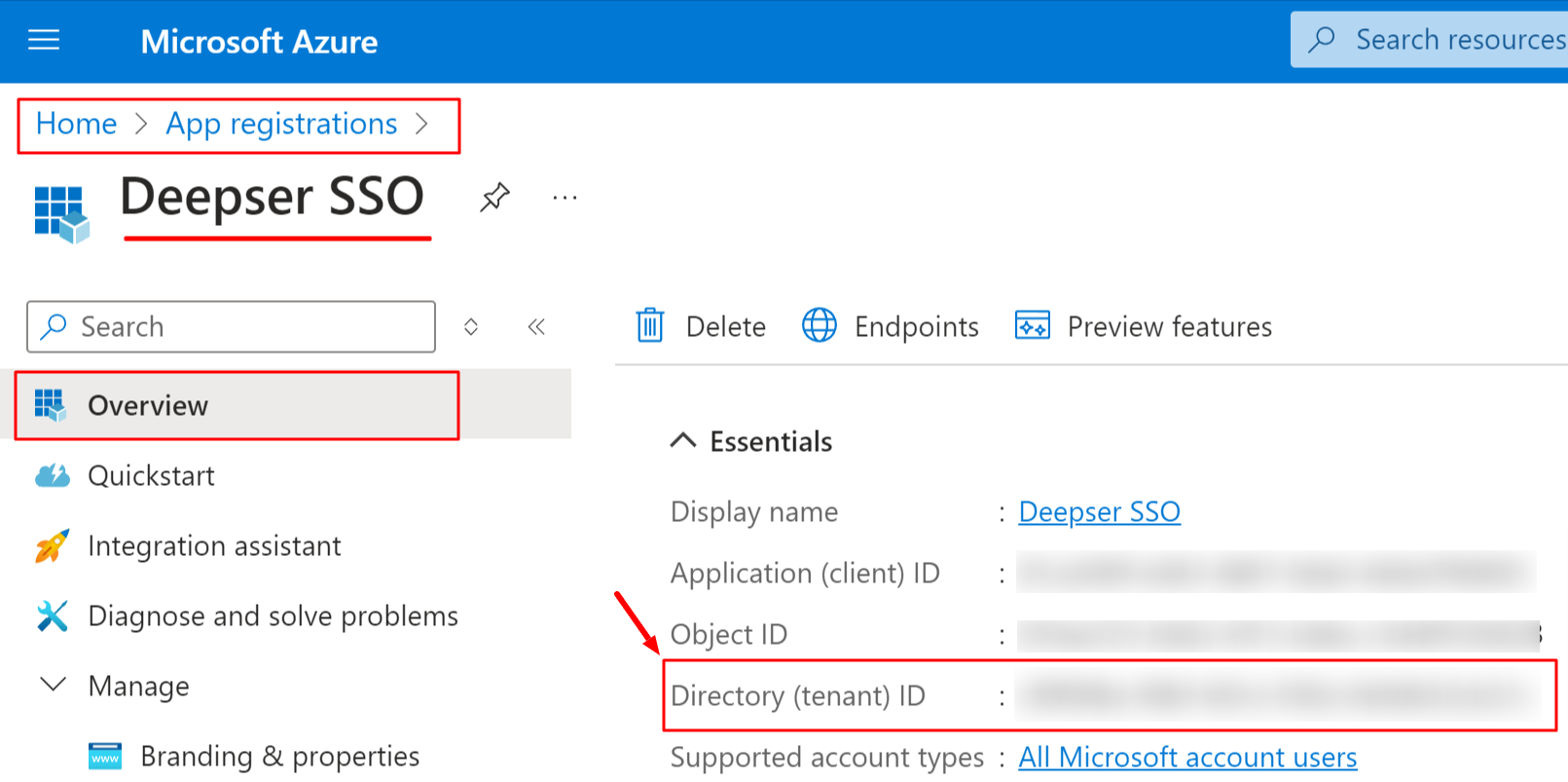Screen dimensions: 1568x782
Task: Click the Delete button
Action: pos(701,326)
